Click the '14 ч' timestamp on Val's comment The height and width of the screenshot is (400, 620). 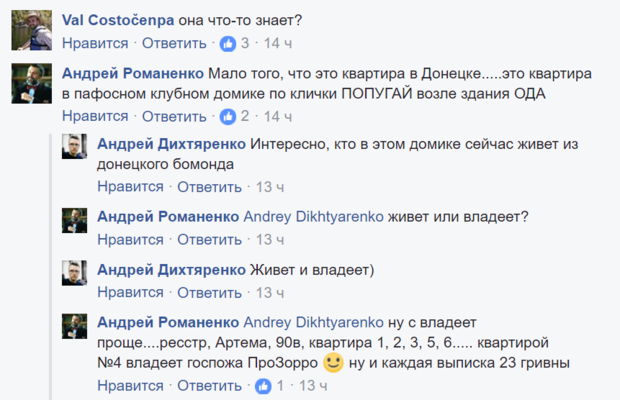[x=277, y=44]
